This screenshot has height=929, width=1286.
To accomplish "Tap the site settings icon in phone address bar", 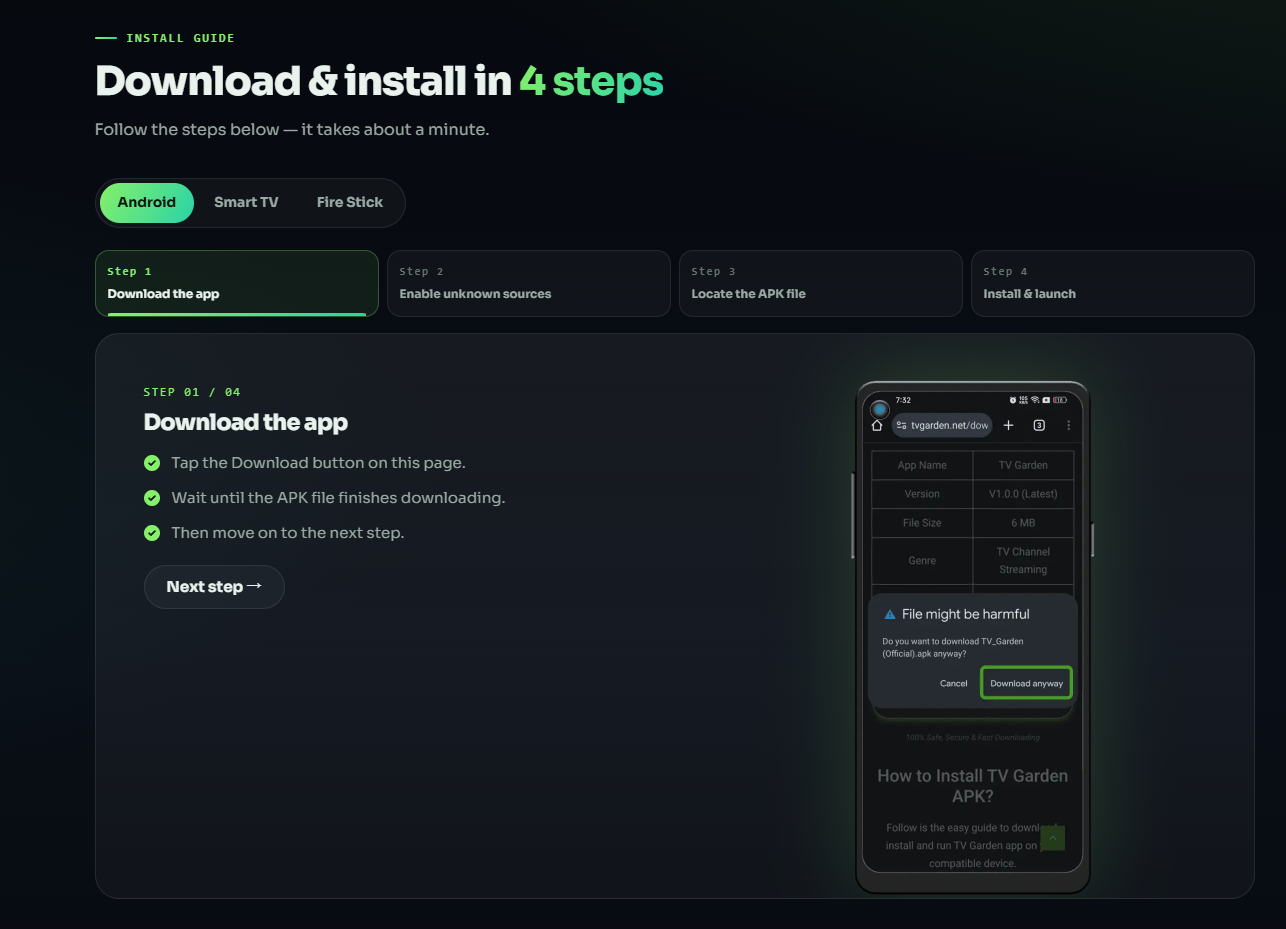I will 902,425.
